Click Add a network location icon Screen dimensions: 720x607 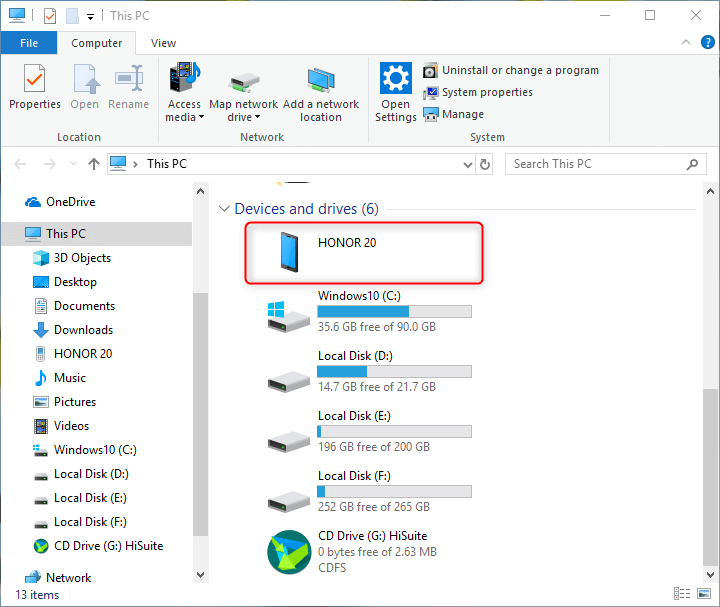point(321,80)
